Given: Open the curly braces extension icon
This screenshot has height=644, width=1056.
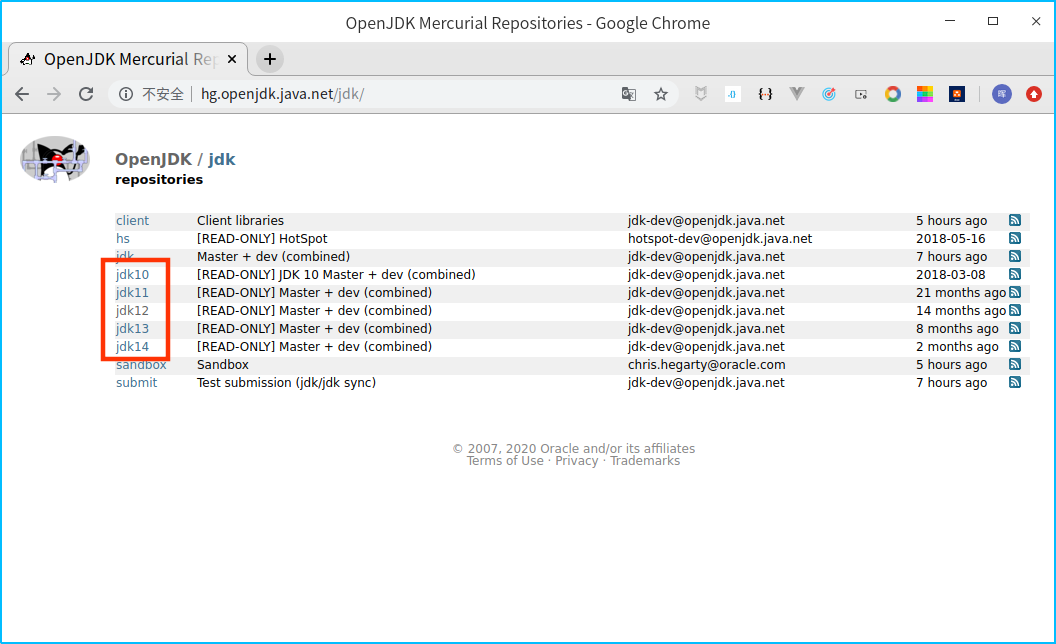Looking at the screenshot, I should (765, 94).
